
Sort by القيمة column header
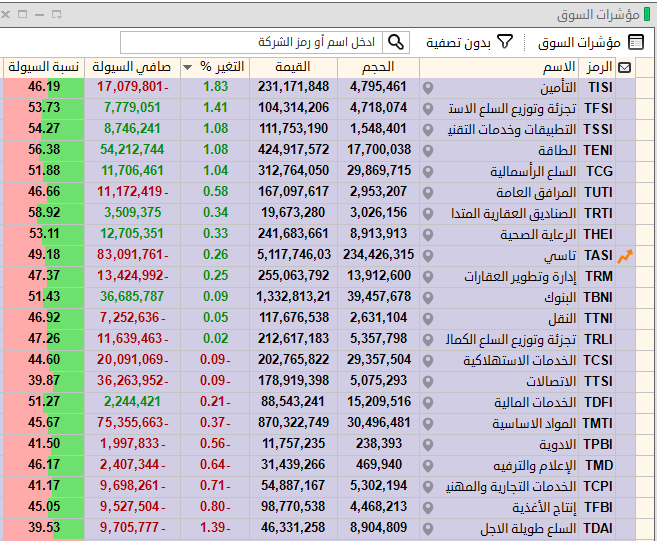(x=293, y=67)
